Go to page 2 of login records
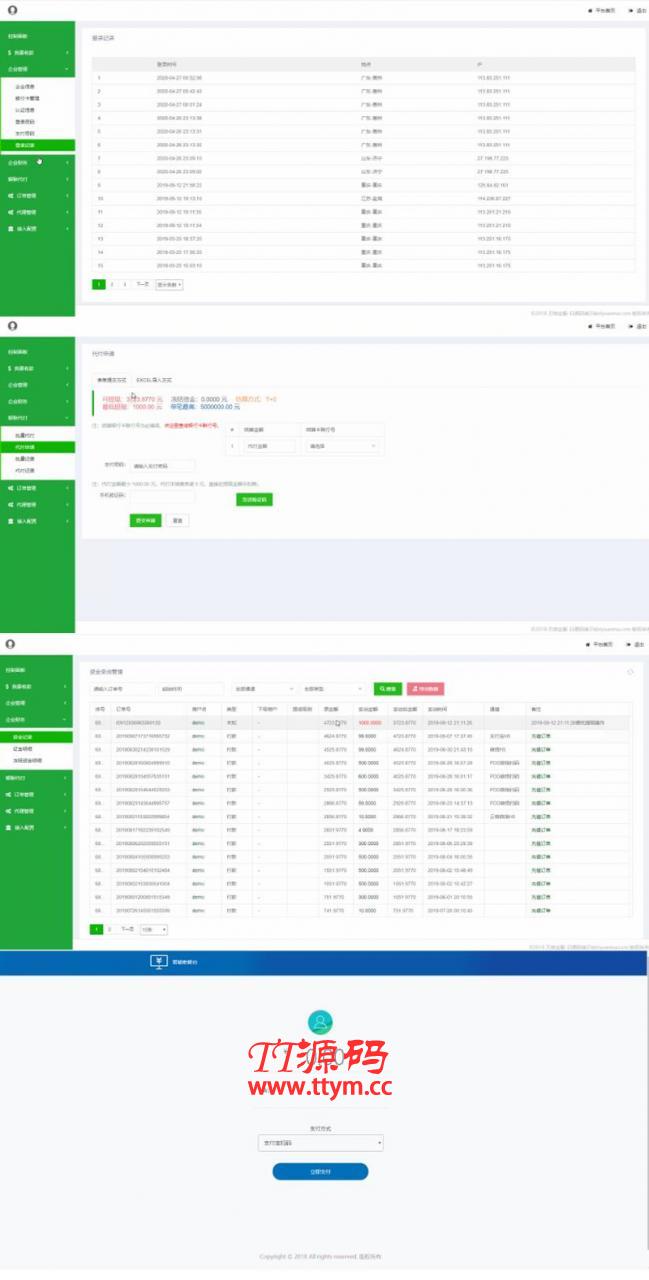This screenshot has height=1280, width=649. pos(112,284)
